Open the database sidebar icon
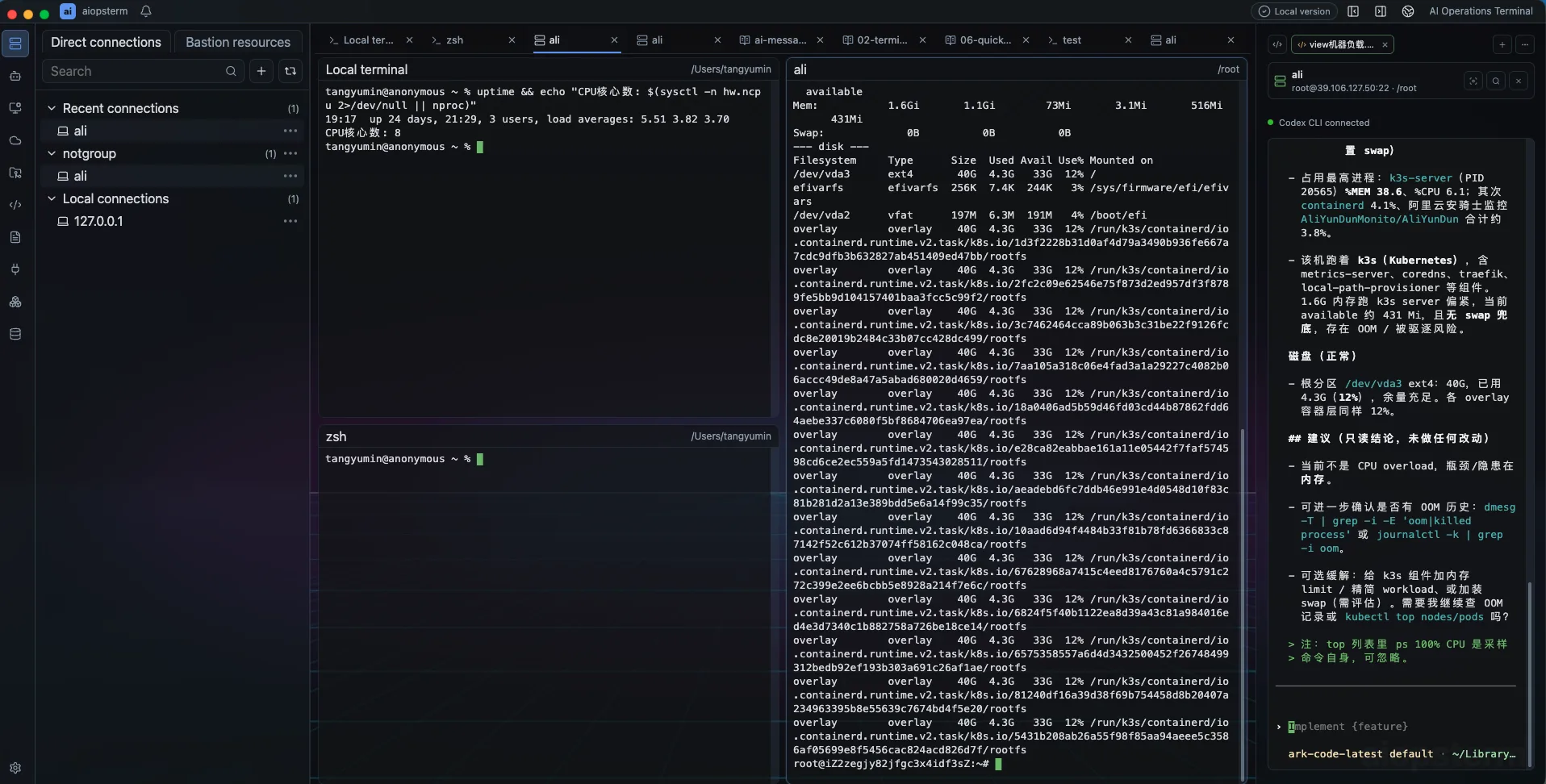Image resolution: width=1546 pixels, height=784 pixels. (15, 334)
